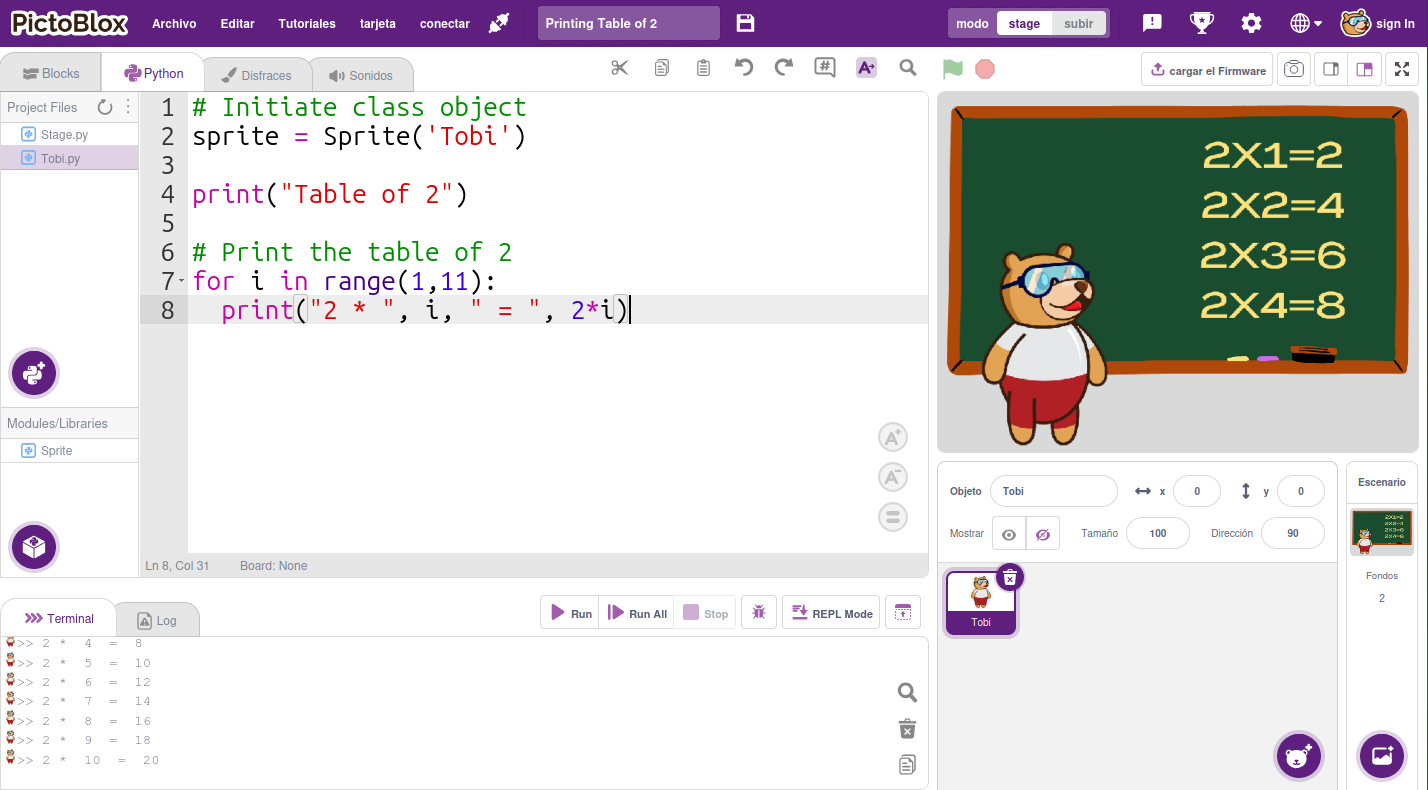Open Project Files options menu
Screen dimensions: 1428x790
click(x=128, y=107)
